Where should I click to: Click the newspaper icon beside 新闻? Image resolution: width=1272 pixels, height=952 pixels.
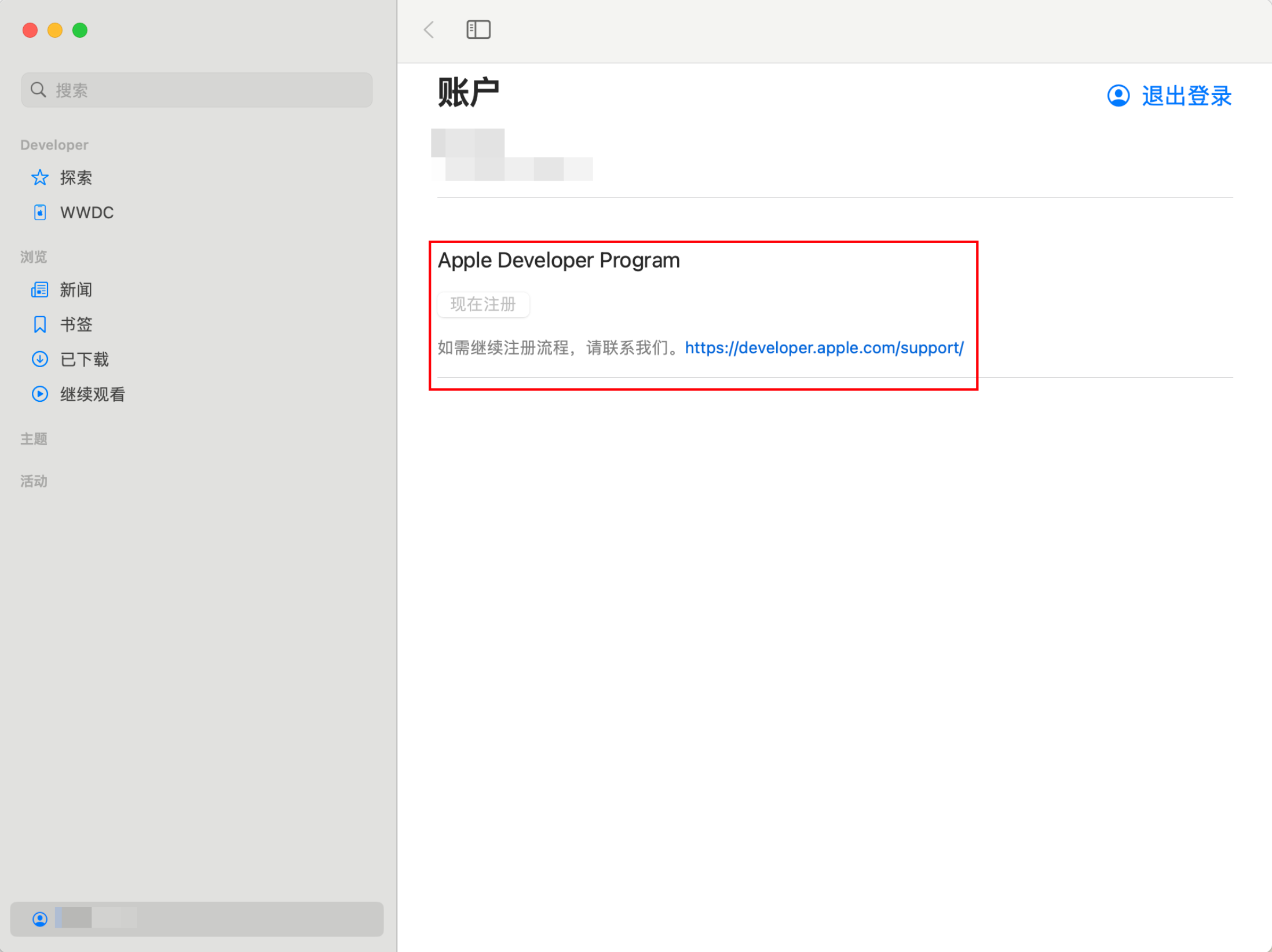[x=39, y=290]
